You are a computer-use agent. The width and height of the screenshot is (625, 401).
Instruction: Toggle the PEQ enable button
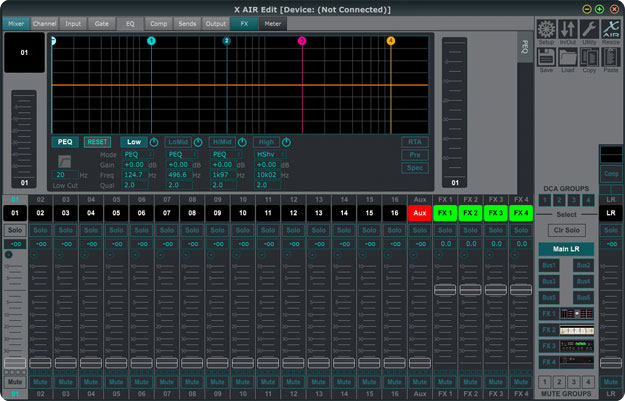(65, 142)
